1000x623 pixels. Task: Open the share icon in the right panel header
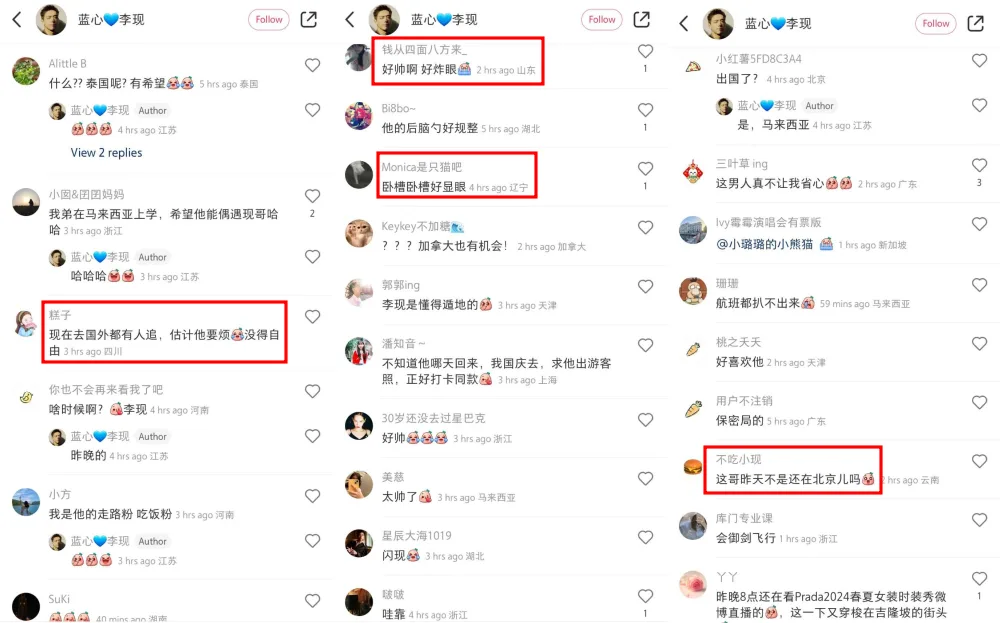coord(976,24)
